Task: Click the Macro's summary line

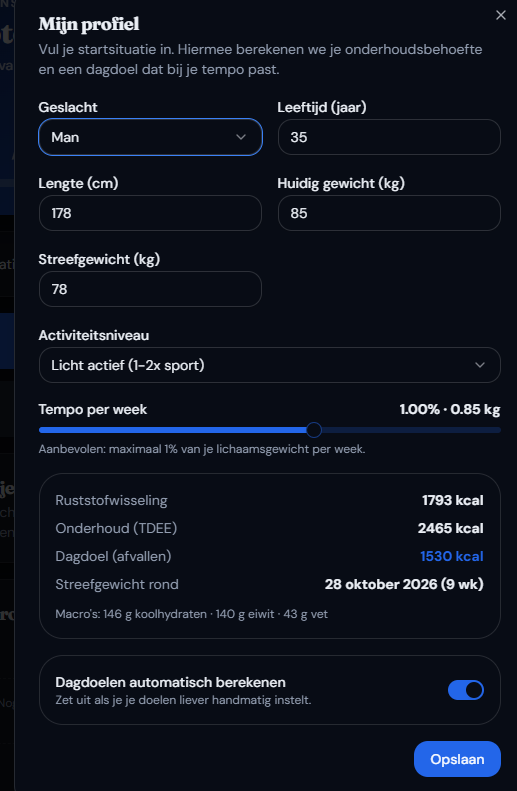Action: tap(192, 614)
